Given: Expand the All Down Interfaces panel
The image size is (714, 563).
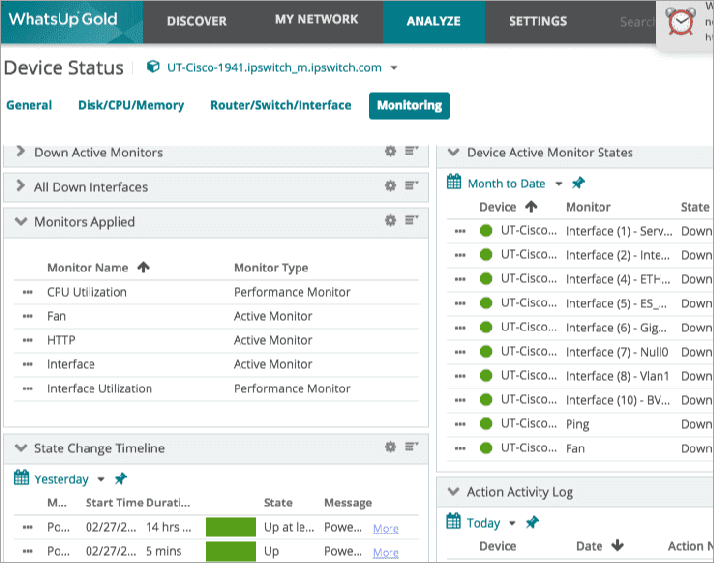Looking at the screenshot, I should click(20, 185).
